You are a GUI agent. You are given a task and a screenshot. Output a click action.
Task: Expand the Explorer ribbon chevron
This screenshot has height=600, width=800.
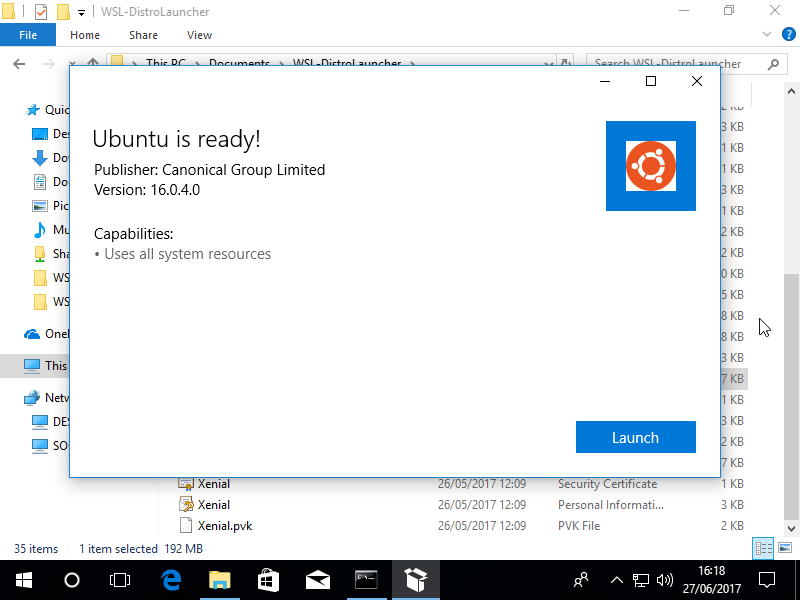[766, 34]
